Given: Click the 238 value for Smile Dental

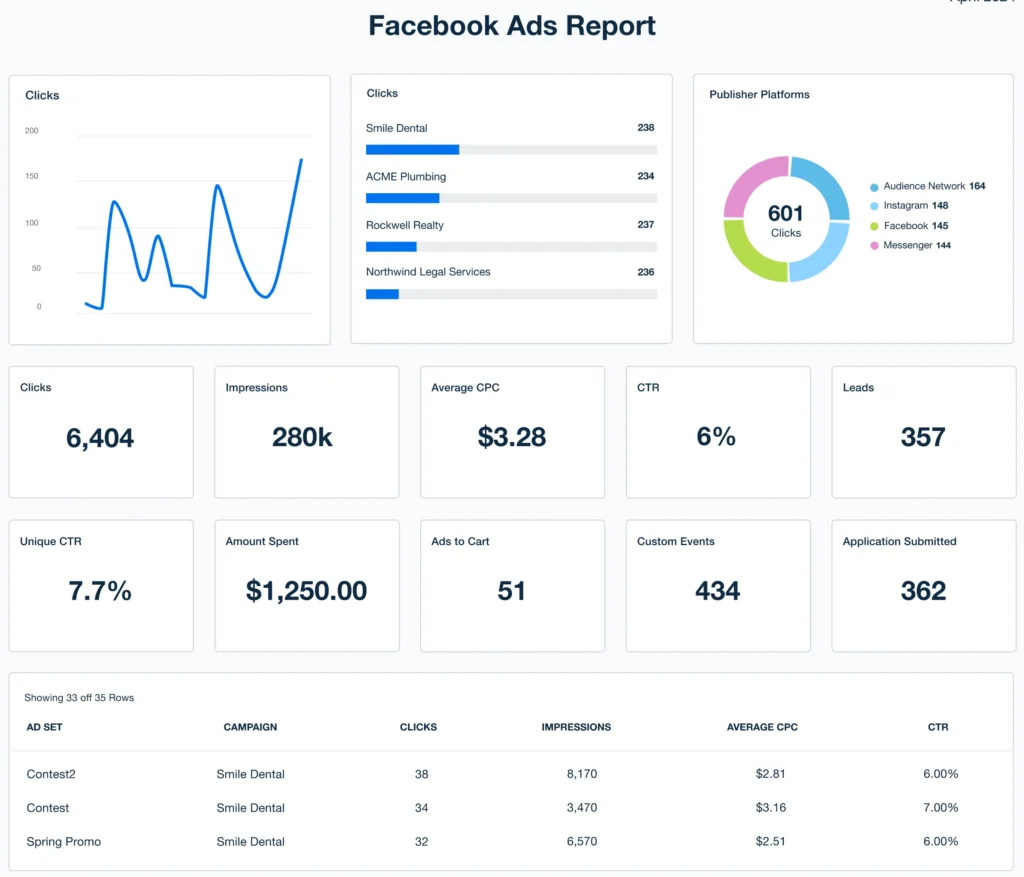Looking at the screenshot, I should click(x=646, y=128).
